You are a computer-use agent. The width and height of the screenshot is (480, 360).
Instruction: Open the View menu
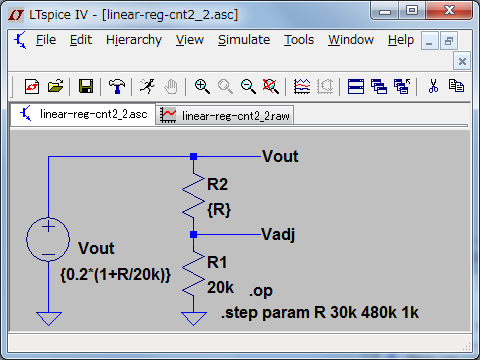coord(190,40)
